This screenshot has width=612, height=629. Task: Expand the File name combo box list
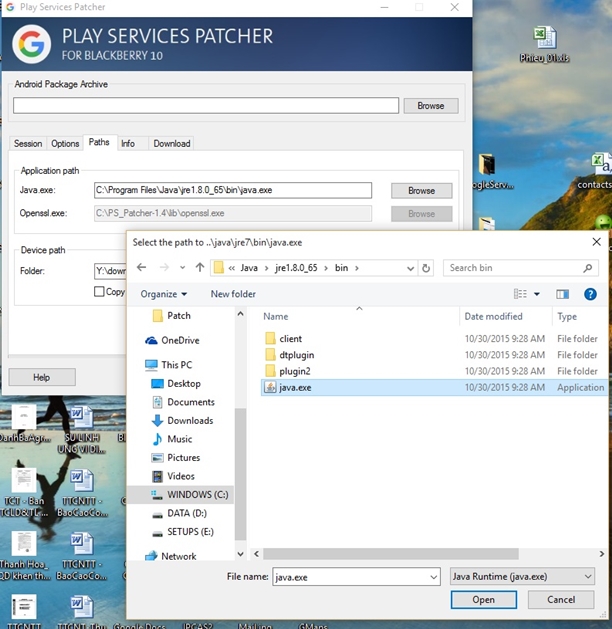click(x=433, y=577)
